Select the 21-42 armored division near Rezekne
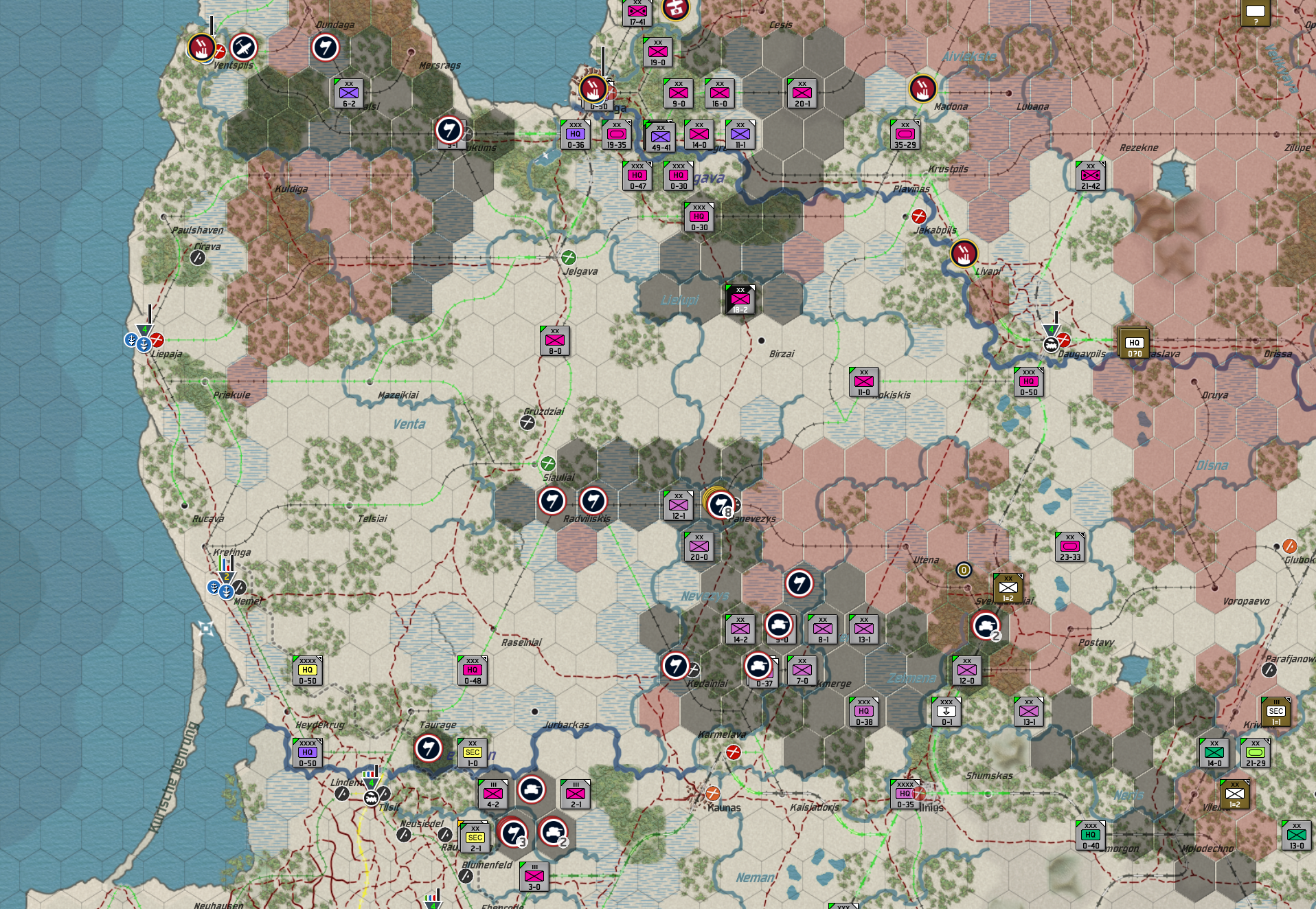Viewport: 1316px width, 909px height. pos(1091,176)
